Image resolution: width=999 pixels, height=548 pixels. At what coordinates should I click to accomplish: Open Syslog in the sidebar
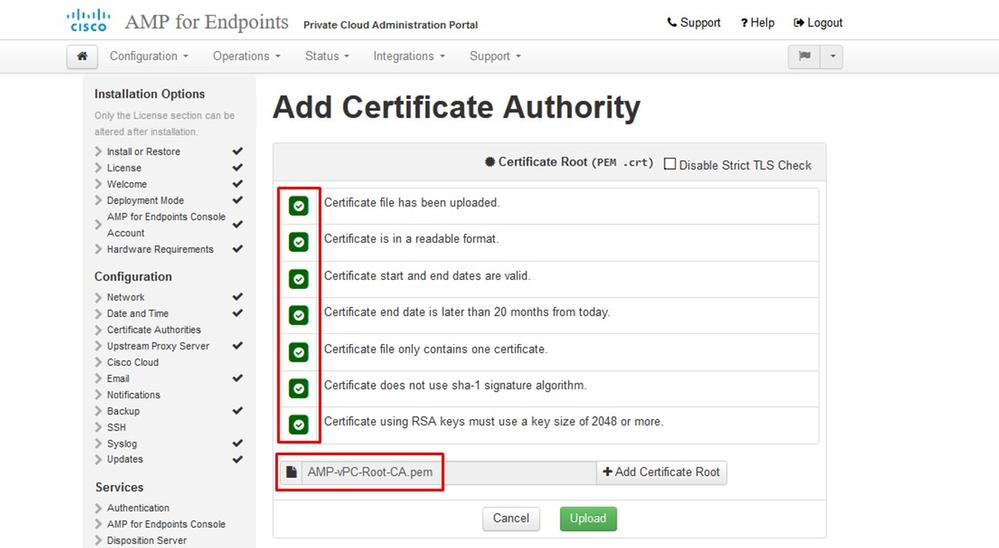[122, 443]
